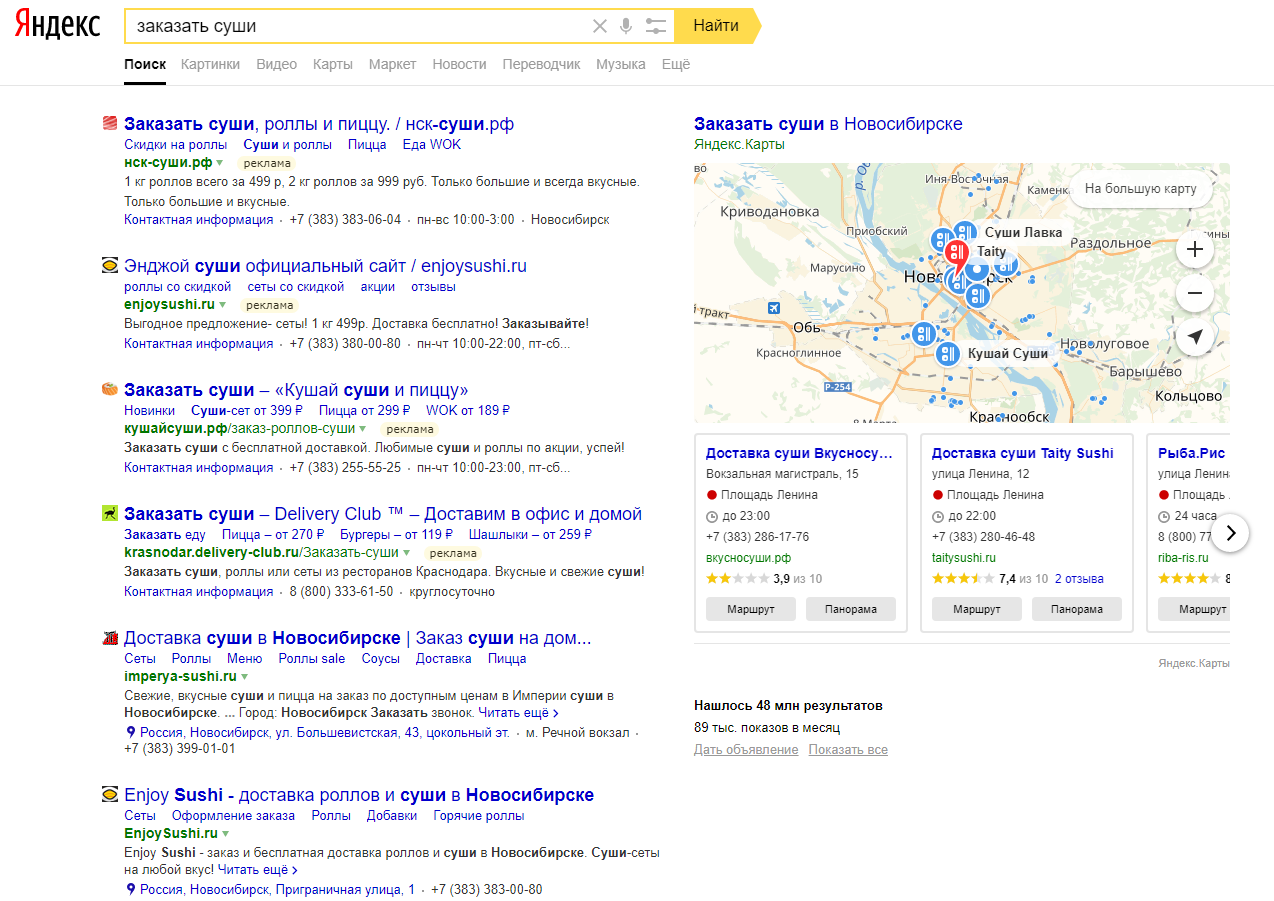Start voice search with the microphone icon
Image resolution: width=1274 pixels, height=901 pixels.
point(626,26)
